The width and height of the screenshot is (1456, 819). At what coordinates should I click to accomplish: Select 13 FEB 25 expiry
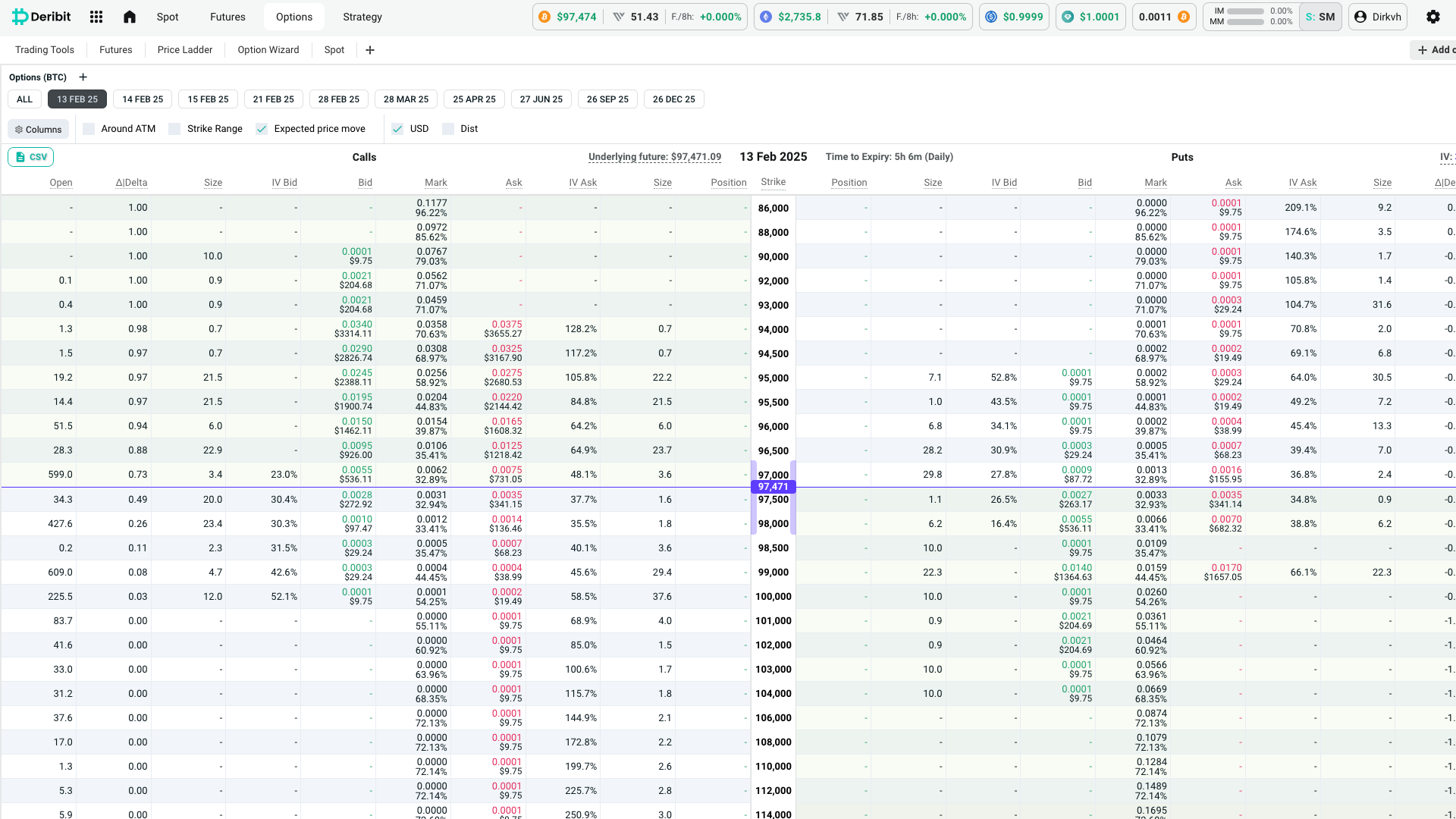[77, 99]
